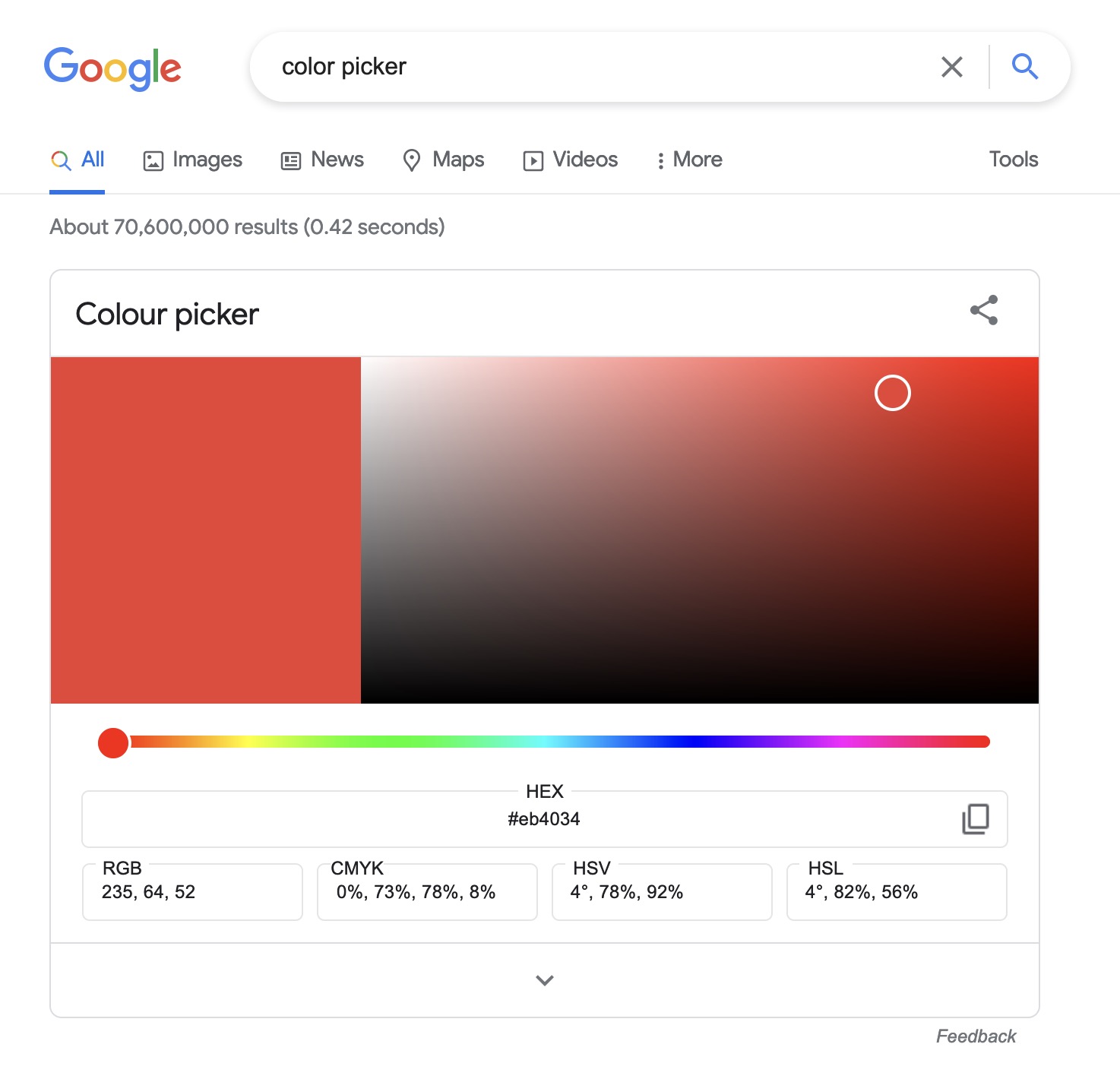Viewport: 1120px width, 1079px height.
Task: Open the share options for the colour picker
Action: 983,310
